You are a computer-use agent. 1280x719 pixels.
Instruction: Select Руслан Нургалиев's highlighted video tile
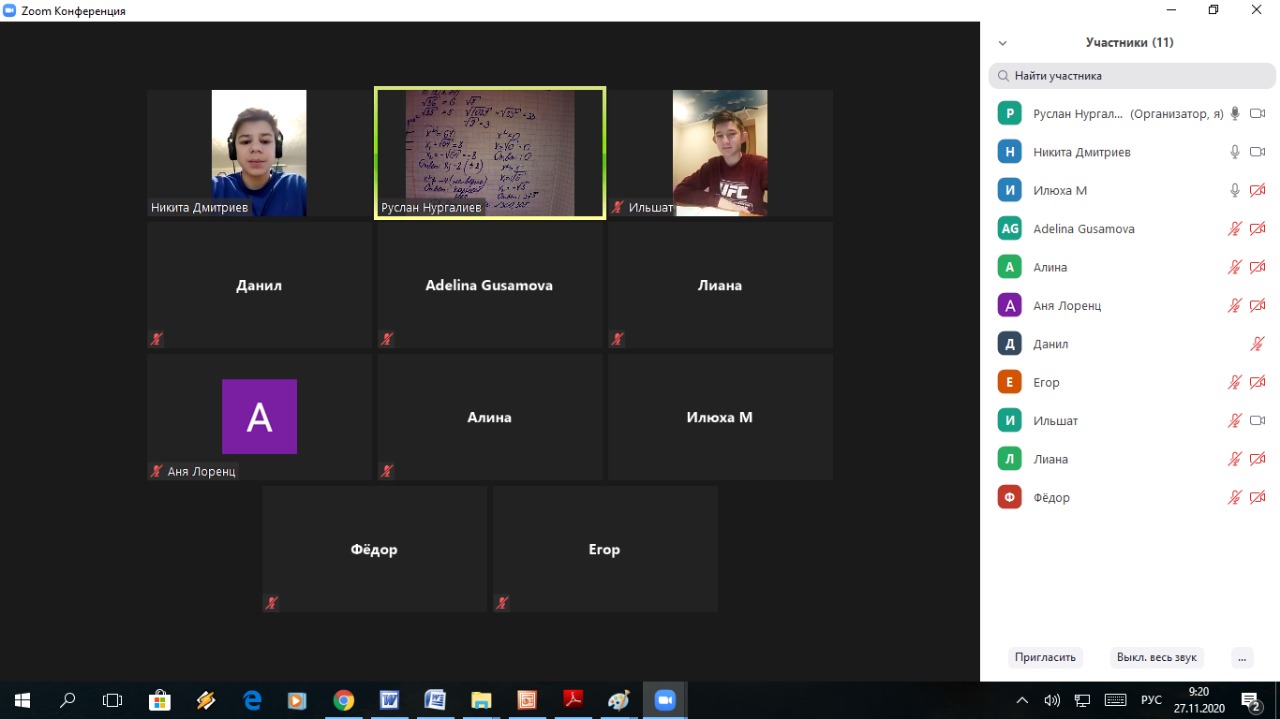tap(490, 152)
